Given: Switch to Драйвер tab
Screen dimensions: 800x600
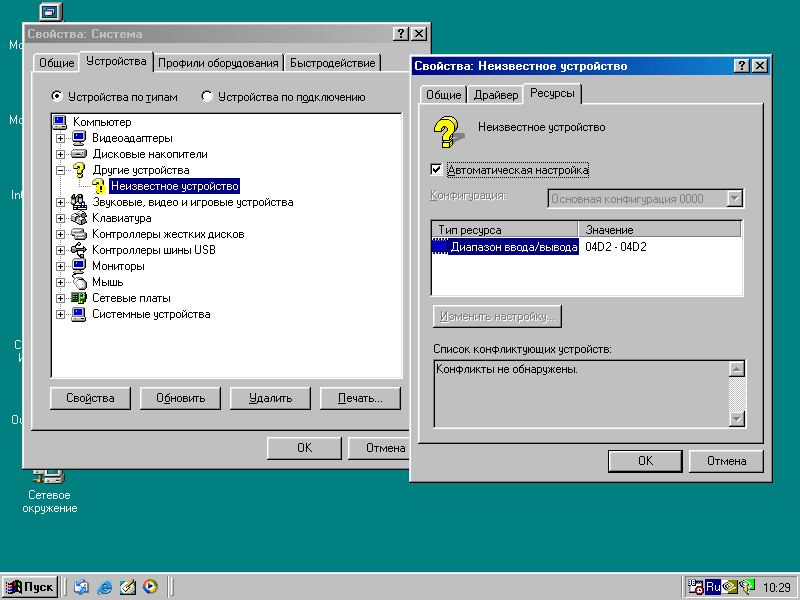Looking at the screenshot, I should (495, 95).
